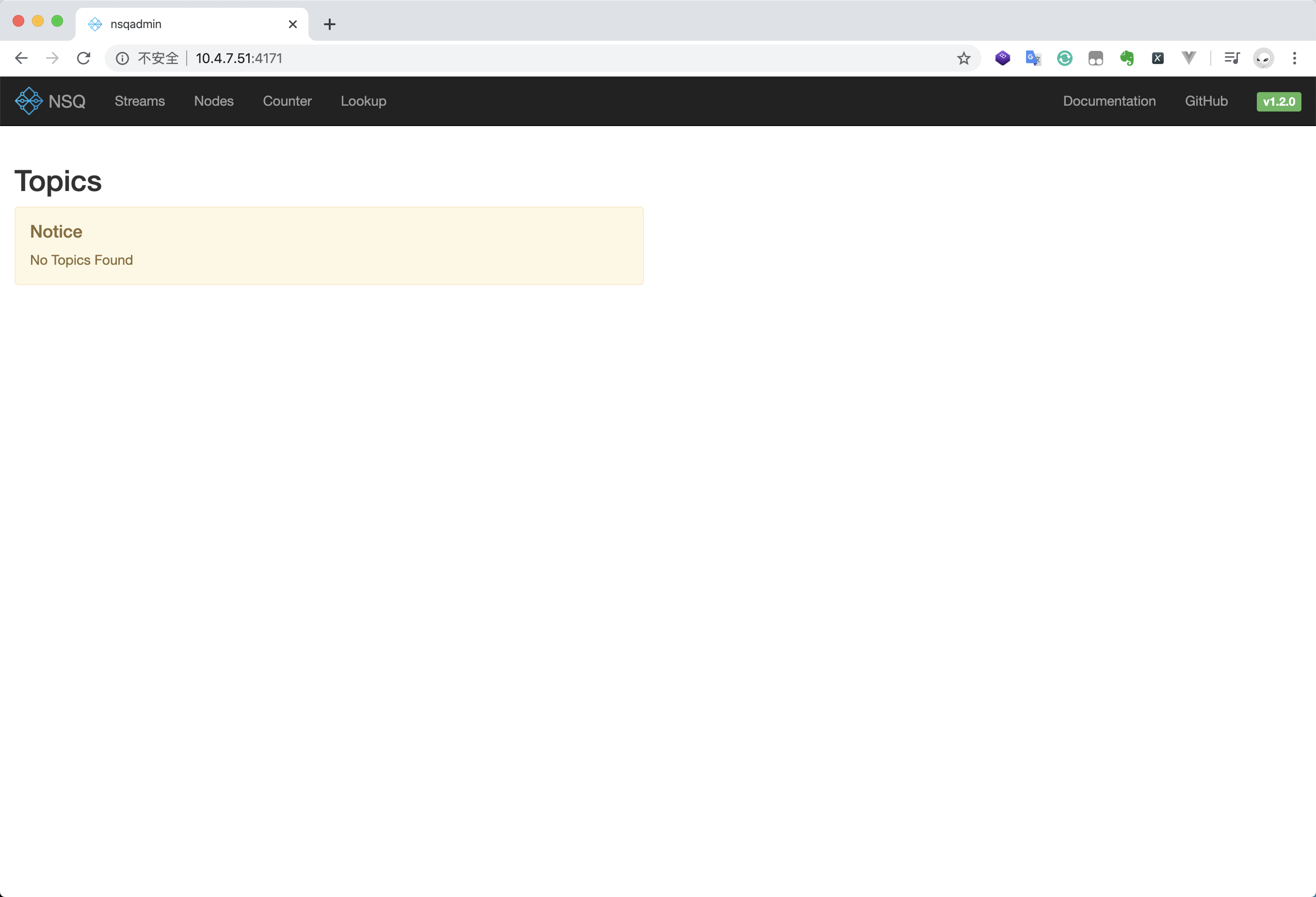Open the Vue devtools extension icon
The height and width of the screenshot is (897, 1316).
[1188, 58]
